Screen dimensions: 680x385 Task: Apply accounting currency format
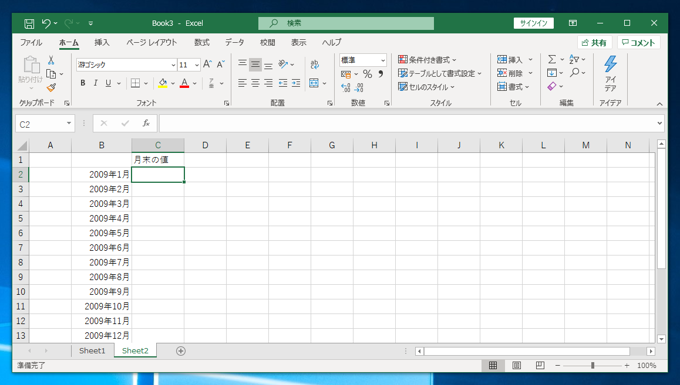[x=346, y=74]
